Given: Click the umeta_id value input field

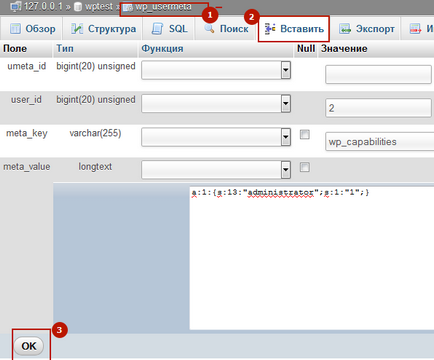Looking at the screenshot, I should (378, 74).
